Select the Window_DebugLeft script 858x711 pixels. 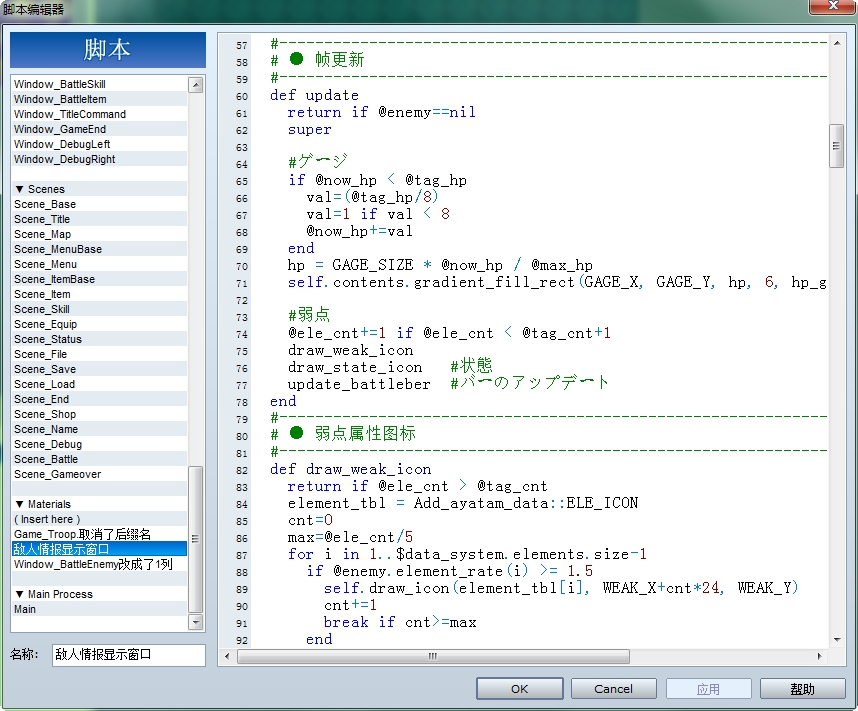[99, 144]
